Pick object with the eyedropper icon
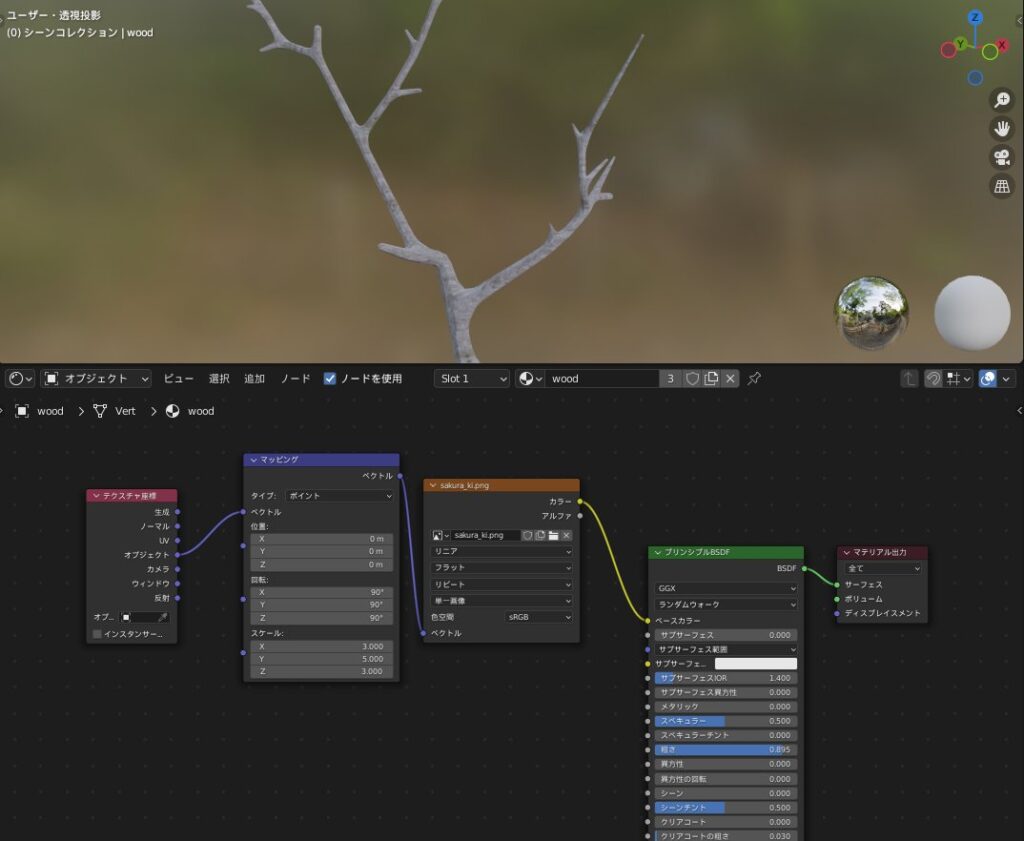 click(x=163, y=618)
